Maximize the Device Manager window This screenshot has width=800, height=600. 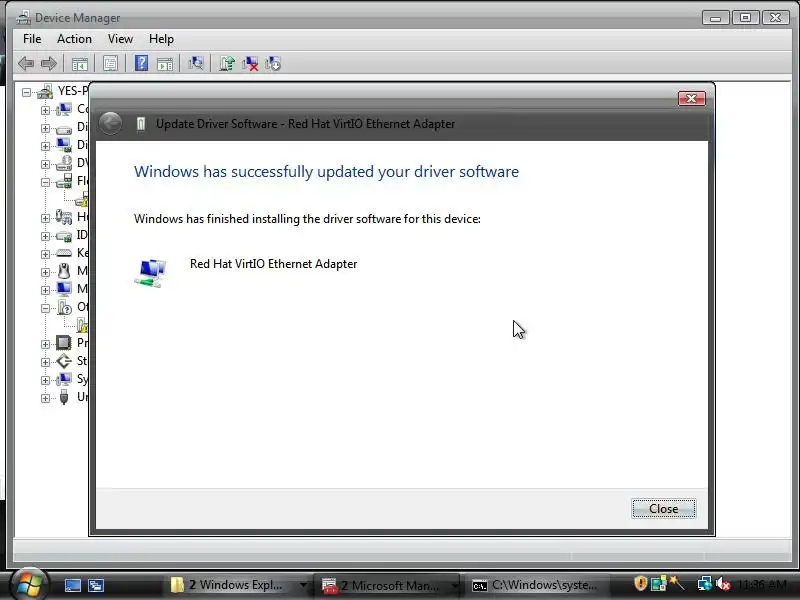745,18
